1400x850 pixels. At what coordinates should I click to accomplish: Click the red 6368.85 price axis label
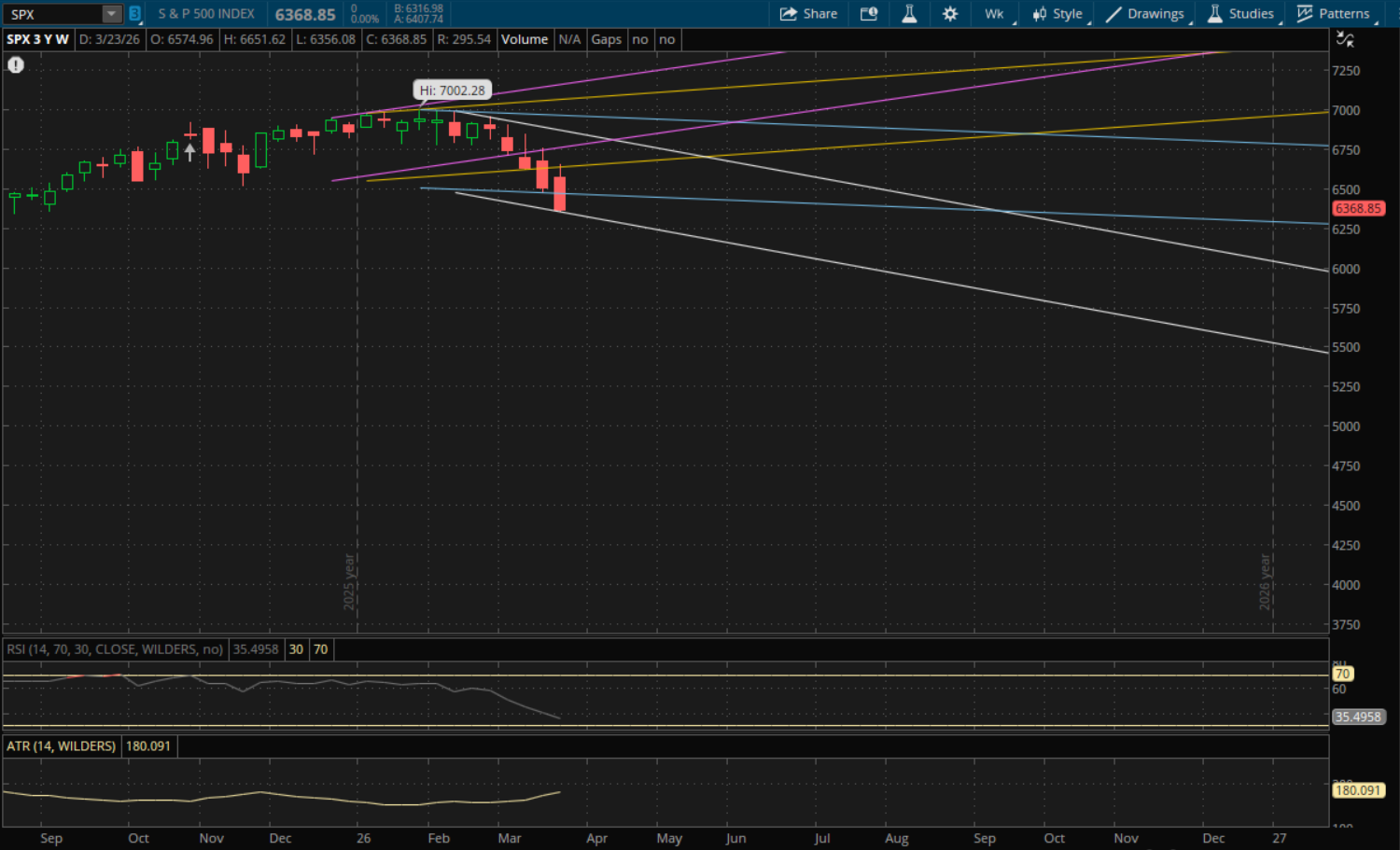(1357, 209)
